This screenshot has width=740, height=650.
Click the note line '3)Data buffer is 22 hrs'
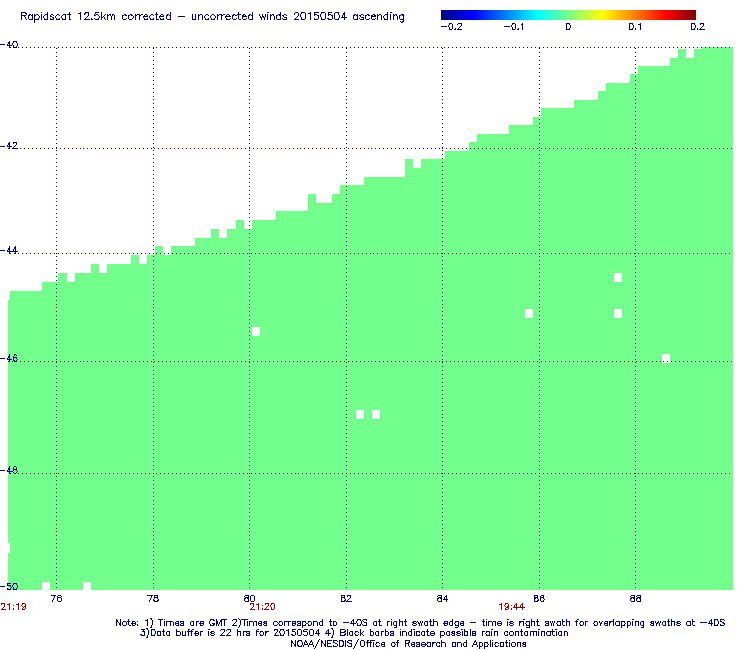point(354,633)
